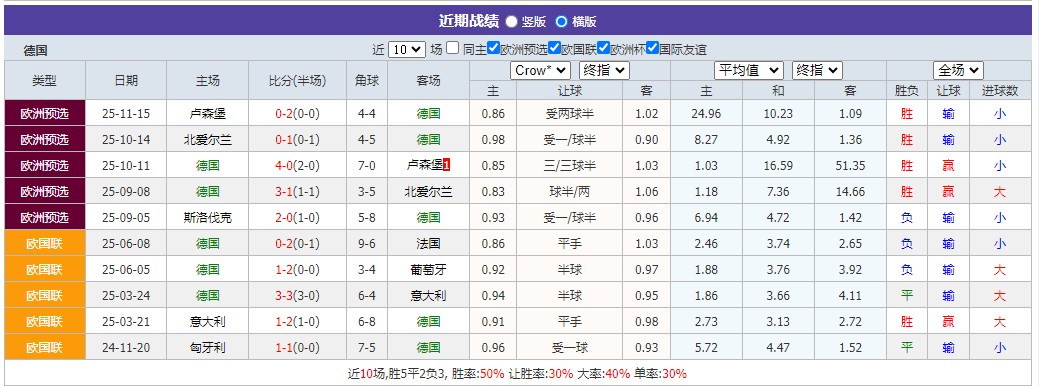Select the 竖版 radio option
This screenshot has height=386, width=1039.
tap(512, 21)
